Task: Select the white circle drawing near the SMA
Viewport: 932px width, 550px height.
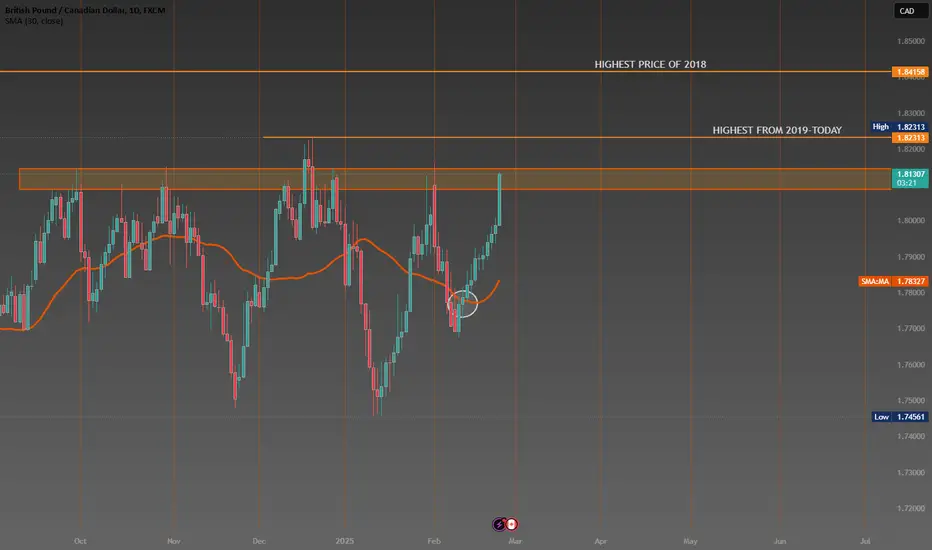Action: pyautogui.click(x=462, y=303)
